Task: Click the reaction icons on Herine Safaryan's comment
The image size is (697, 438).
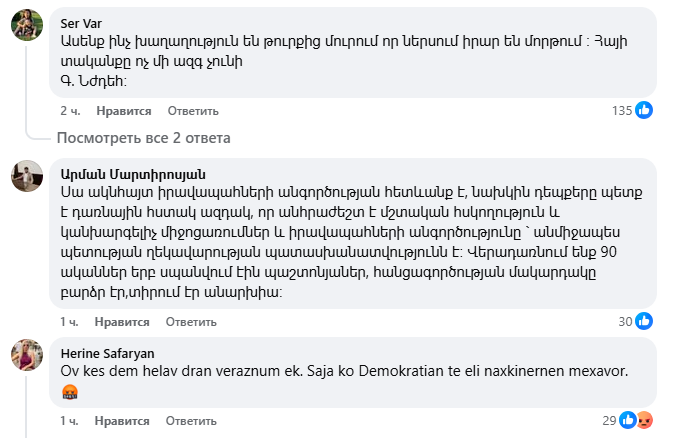Action: 636,421
